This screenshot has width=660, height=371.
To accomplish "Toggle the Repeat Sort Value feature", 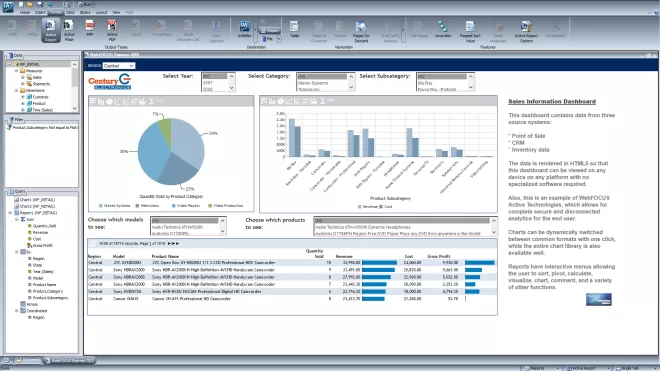I will (x=470, y=32).
